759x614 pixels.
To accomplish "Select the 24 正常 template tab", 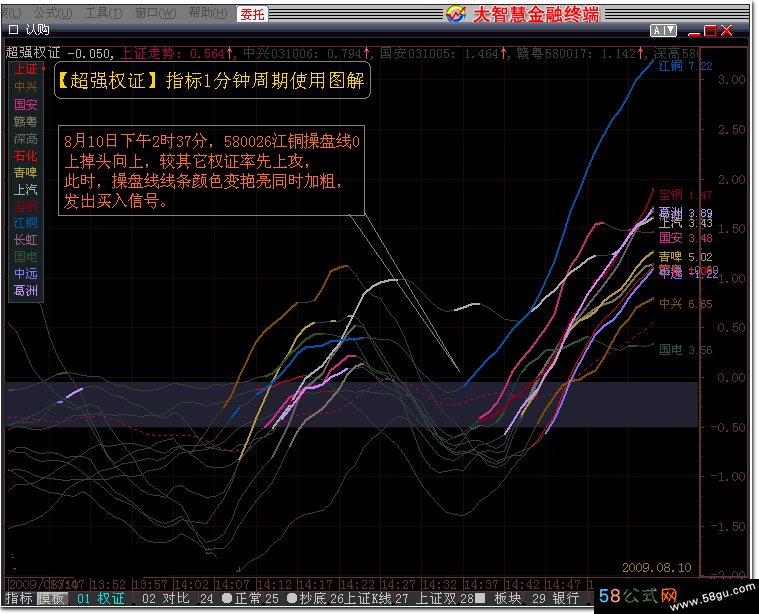I will (232, 599).
